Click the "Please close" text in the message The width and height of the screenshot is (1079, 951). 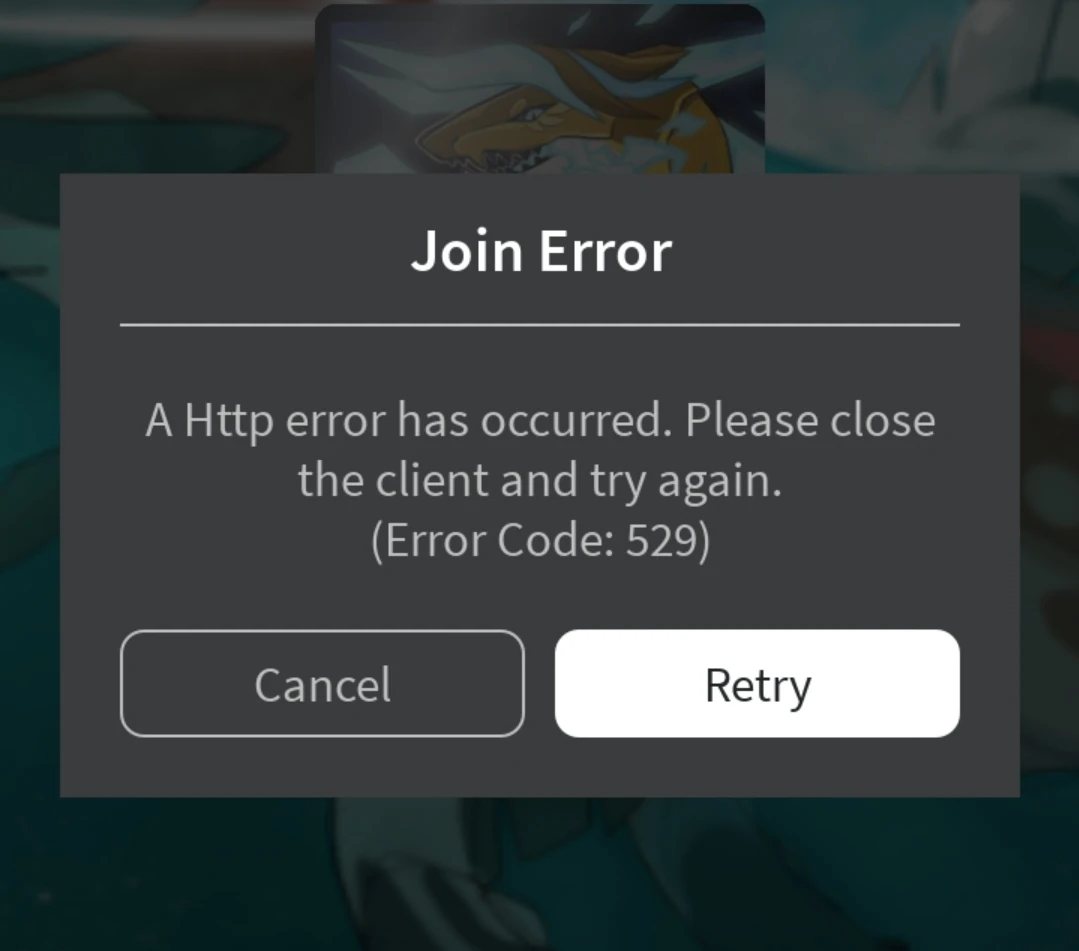pos(810,420)
